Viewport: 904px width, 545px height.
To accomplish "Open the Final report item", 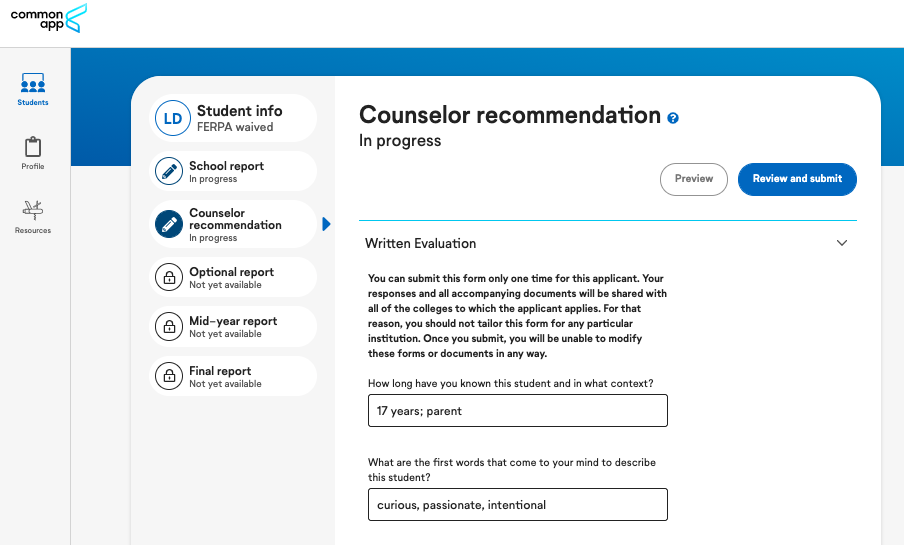I will tap(233, 376).
